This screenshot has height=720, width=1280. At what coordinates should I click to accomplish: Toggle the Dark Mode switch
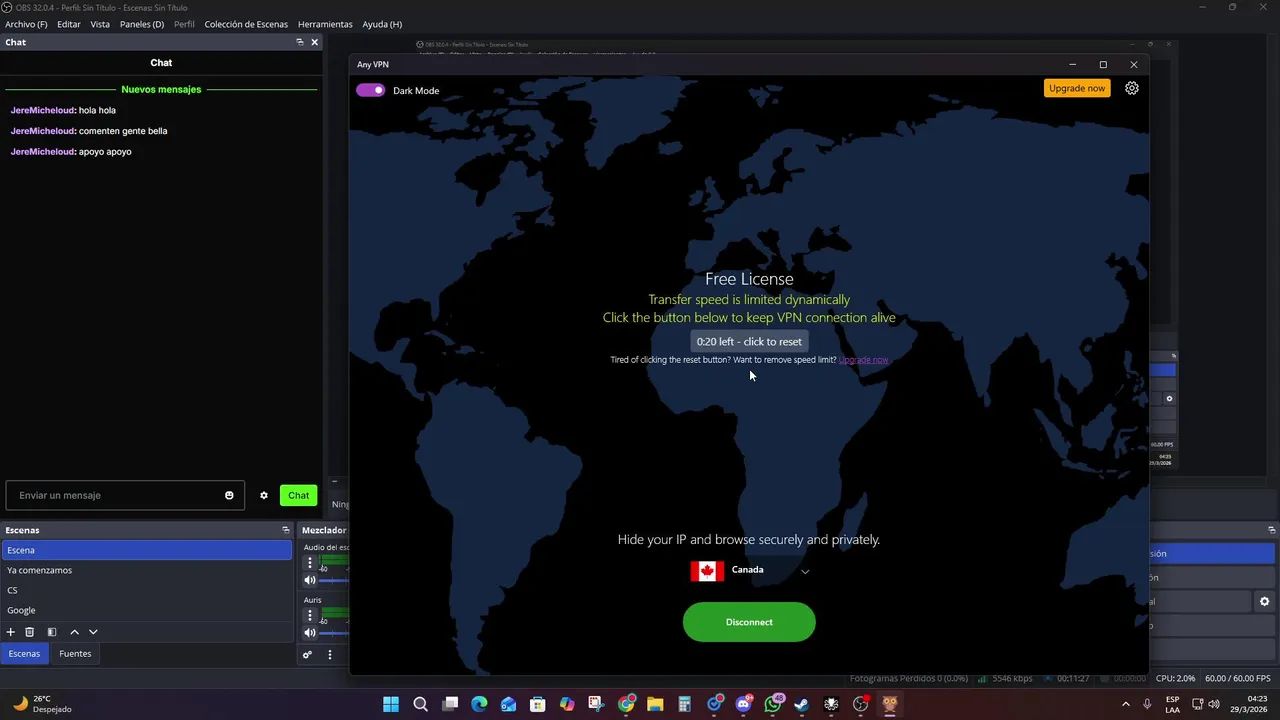371,90
